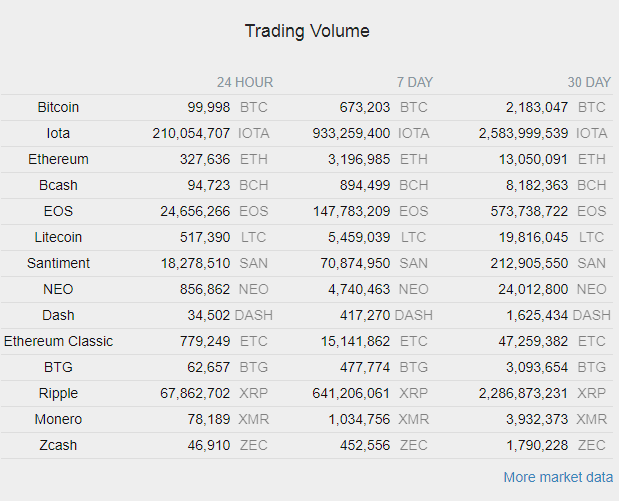Viewport: 619px width, 501px height.
Task: Click the Dash currency name
Action: point(58,315)
